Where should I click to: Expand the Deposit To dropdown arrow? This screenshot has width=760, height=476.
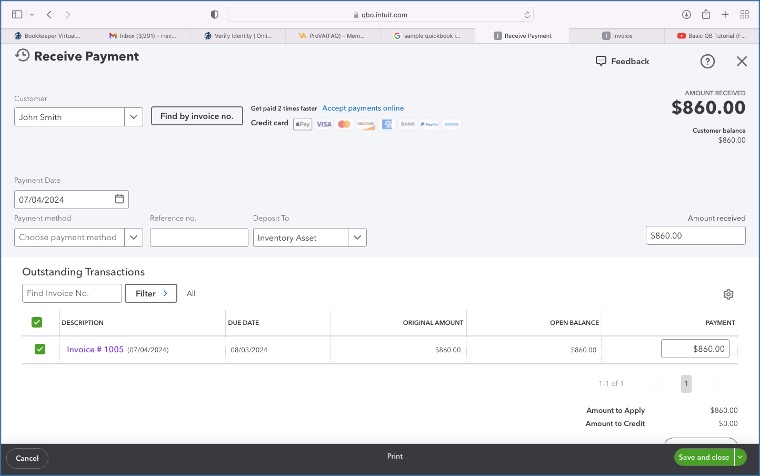(x=357, y=238)
